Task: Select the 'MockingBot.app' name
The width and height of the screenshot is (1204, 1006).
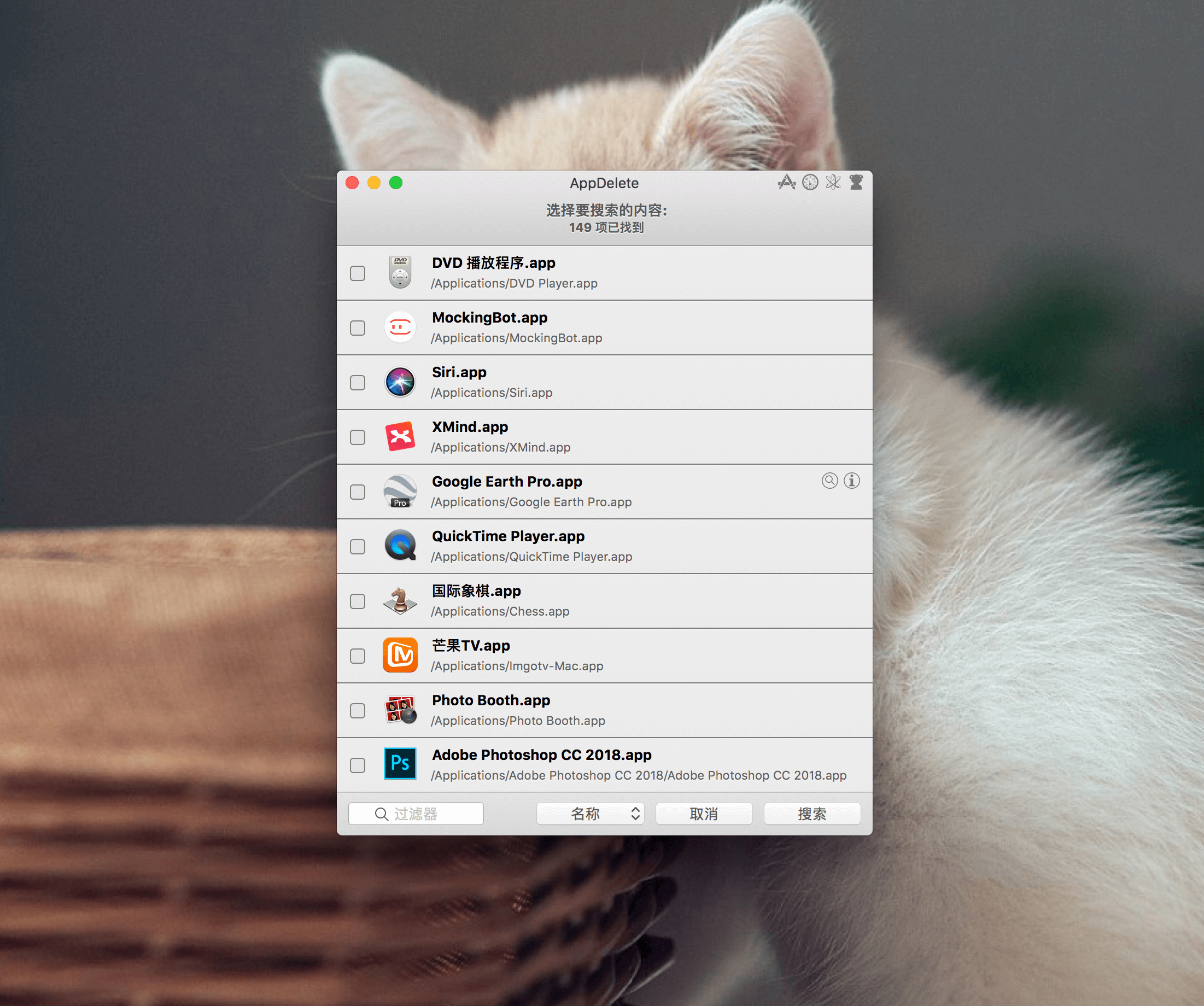Action: click(489, 318)
